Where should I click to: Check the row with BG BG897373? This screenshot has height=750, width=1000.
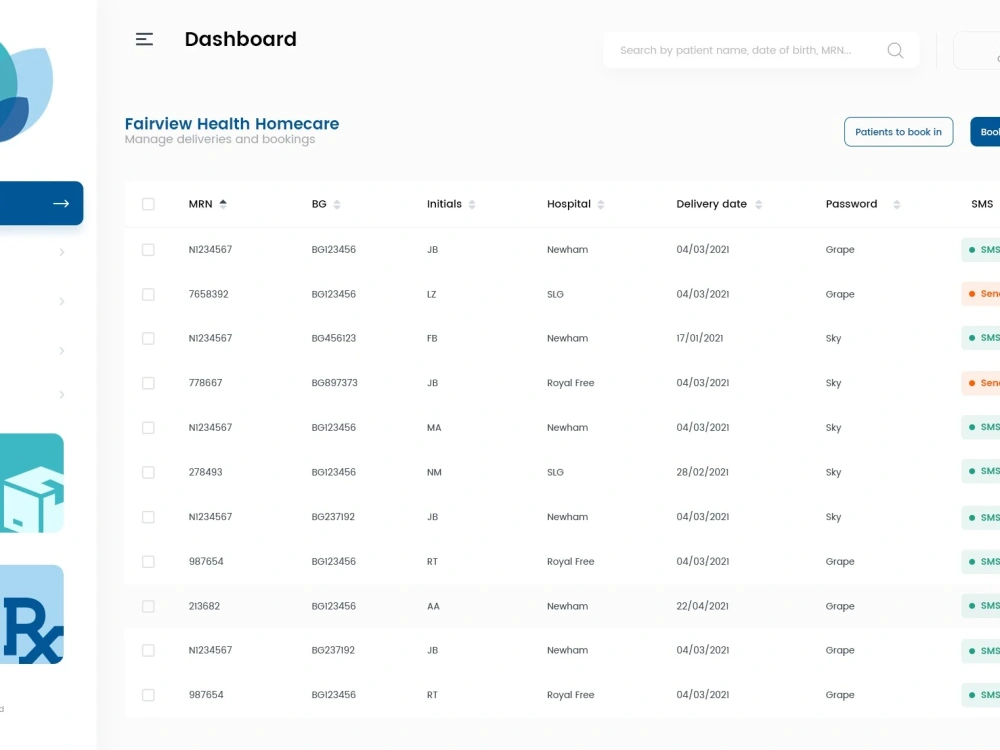coord(148,383)
